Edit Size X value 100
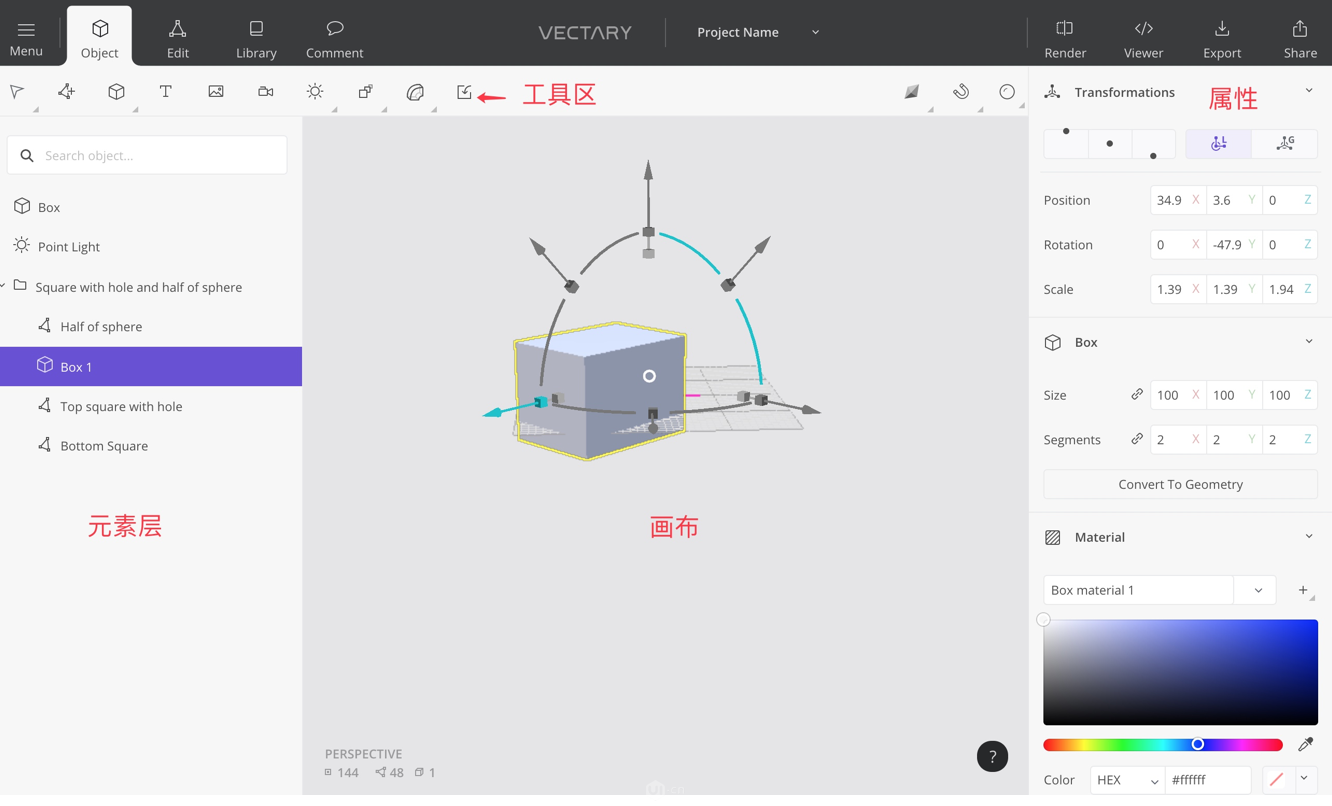 pos(1178,395)
